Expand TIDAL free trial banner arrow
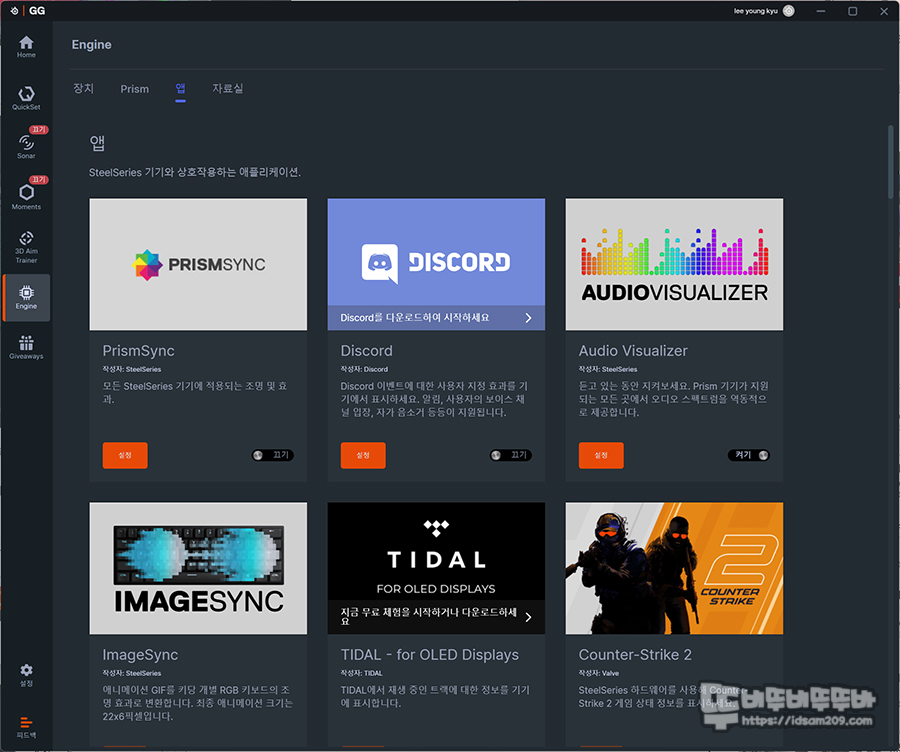Viewport: 900px width, 752px height. pos(528,617)
